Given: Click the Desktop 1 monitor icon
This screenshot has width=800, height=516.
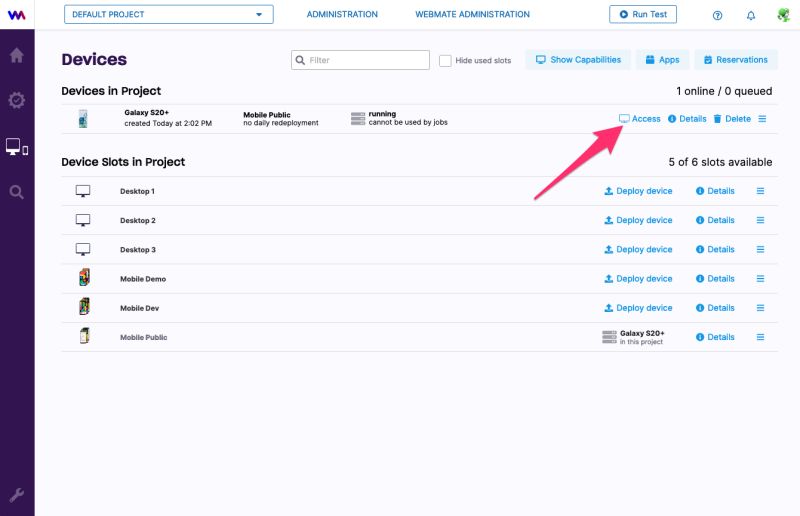Looking at the screenshot, I should click(83, 191).
